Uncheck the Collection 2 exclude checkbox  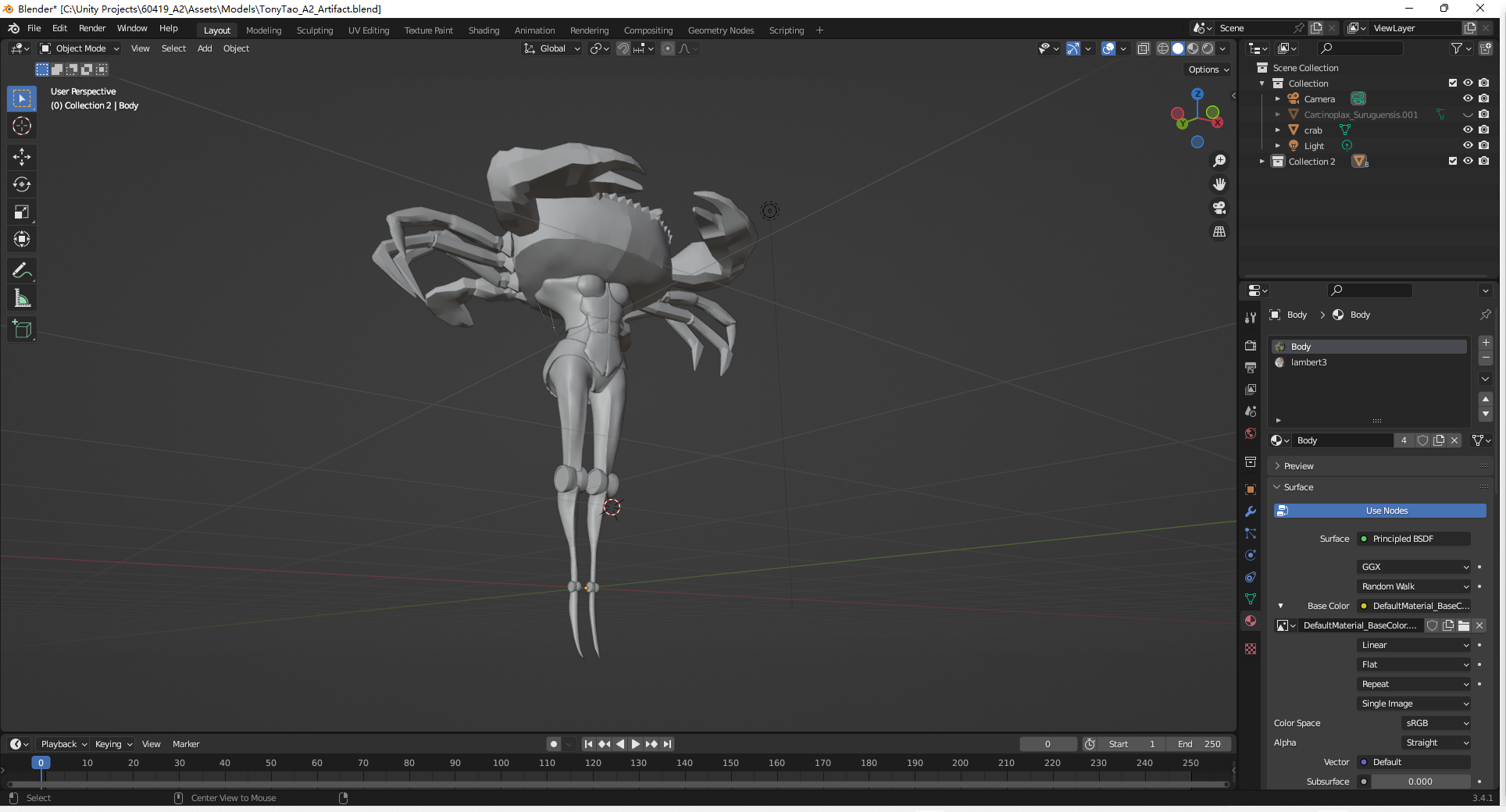[1452, 161]
